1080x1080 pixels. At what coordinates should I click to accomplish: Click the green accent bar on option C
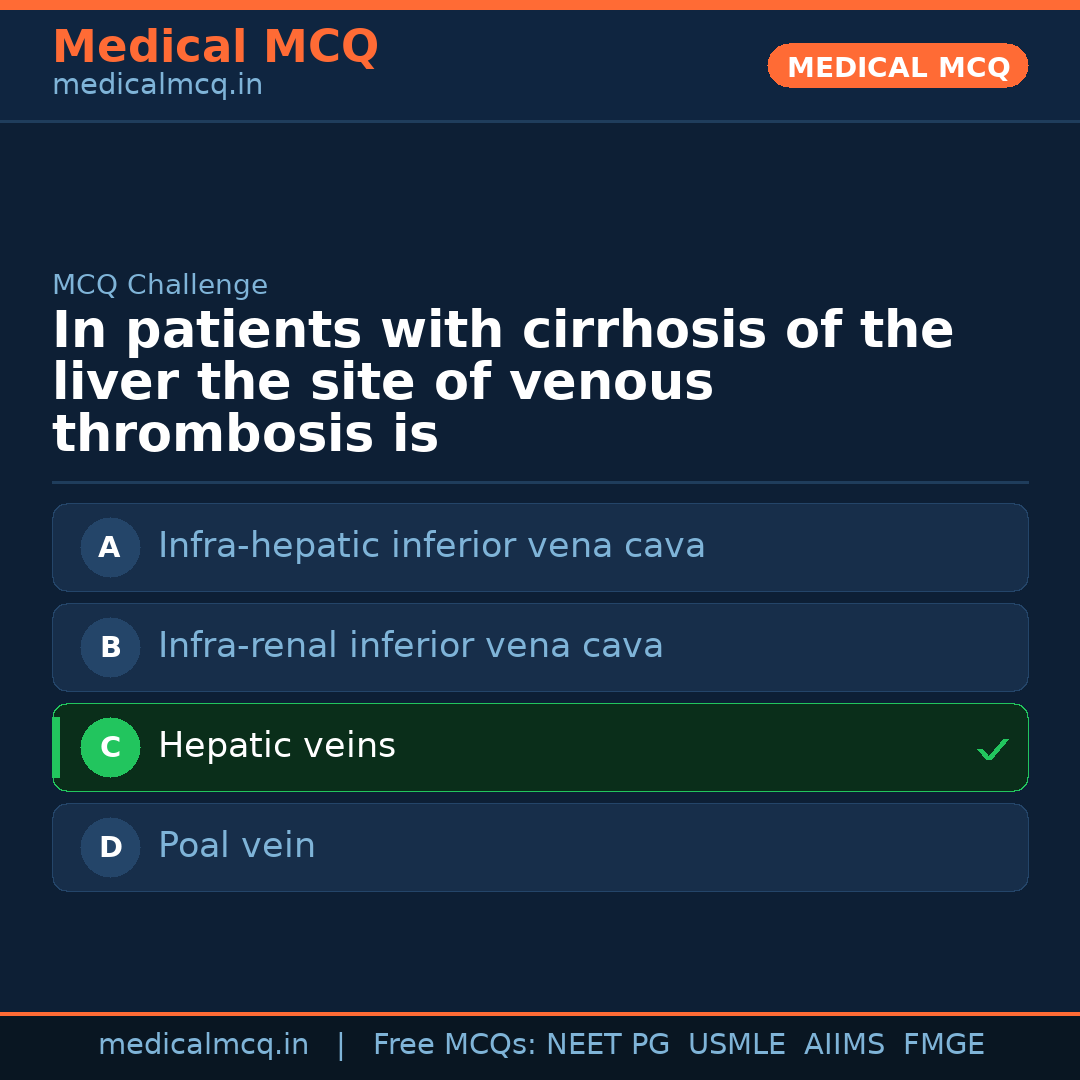56,747
